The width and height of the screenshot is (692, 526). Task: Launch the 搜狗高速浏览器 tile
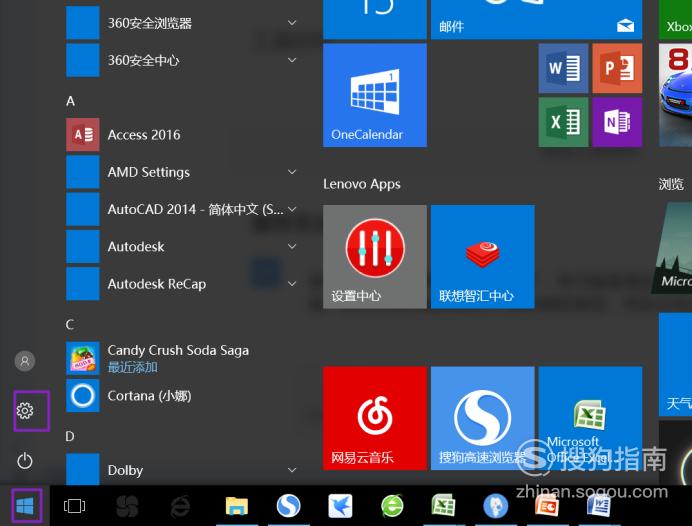coord(483,418)
